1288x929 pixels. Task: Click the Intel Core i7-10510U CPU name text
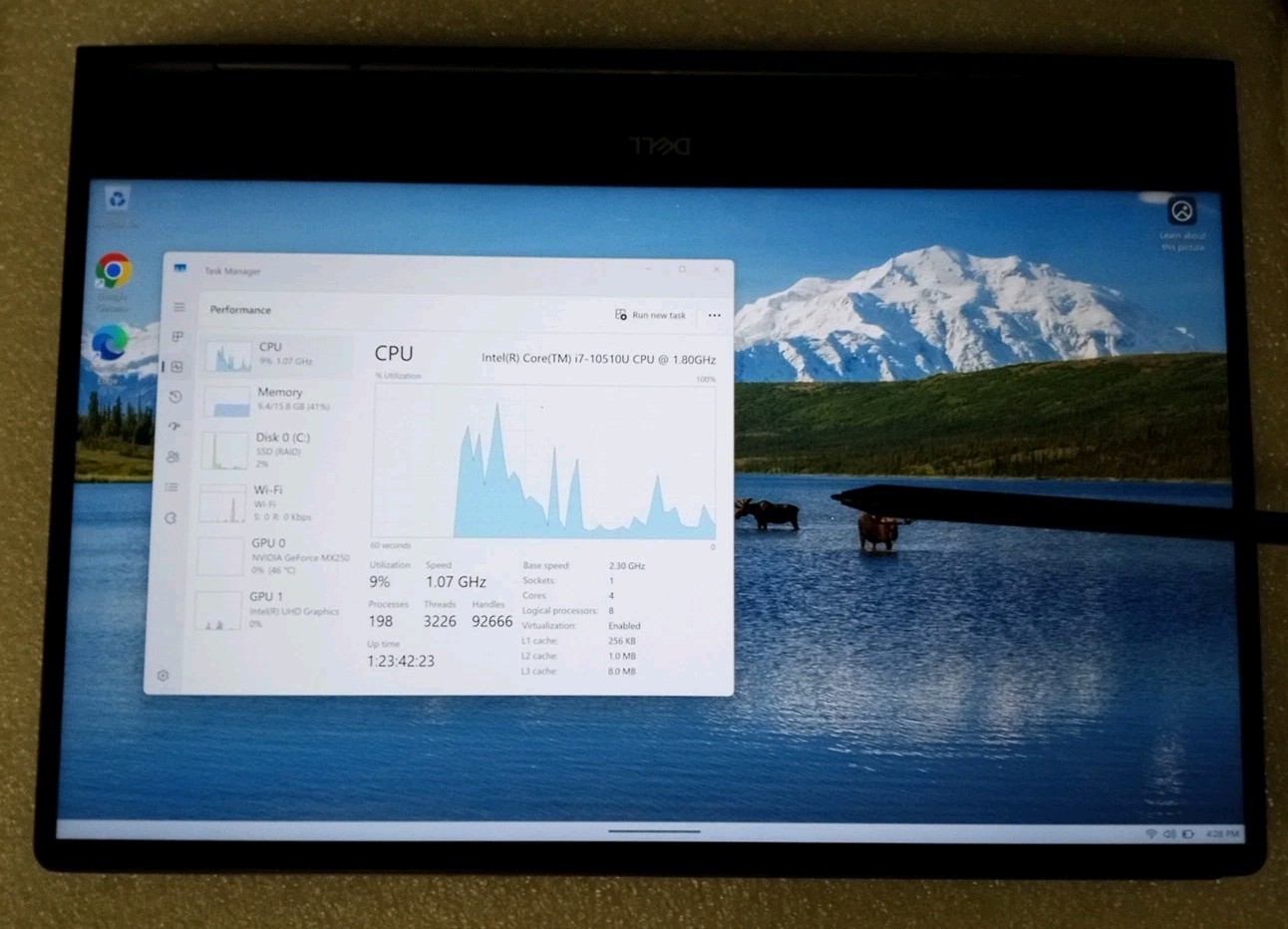pyautogui.click(x=598, y=359)
